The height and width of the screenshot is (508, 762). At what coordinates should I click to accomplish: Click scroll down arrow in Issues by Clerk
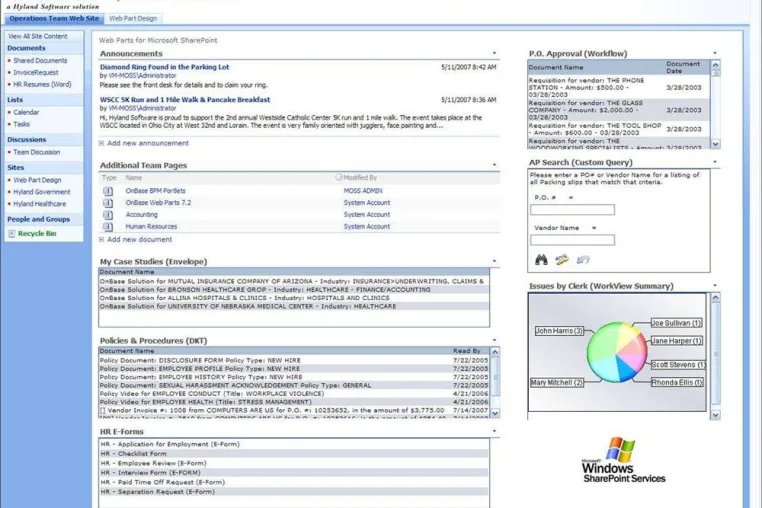click(715, 415)
